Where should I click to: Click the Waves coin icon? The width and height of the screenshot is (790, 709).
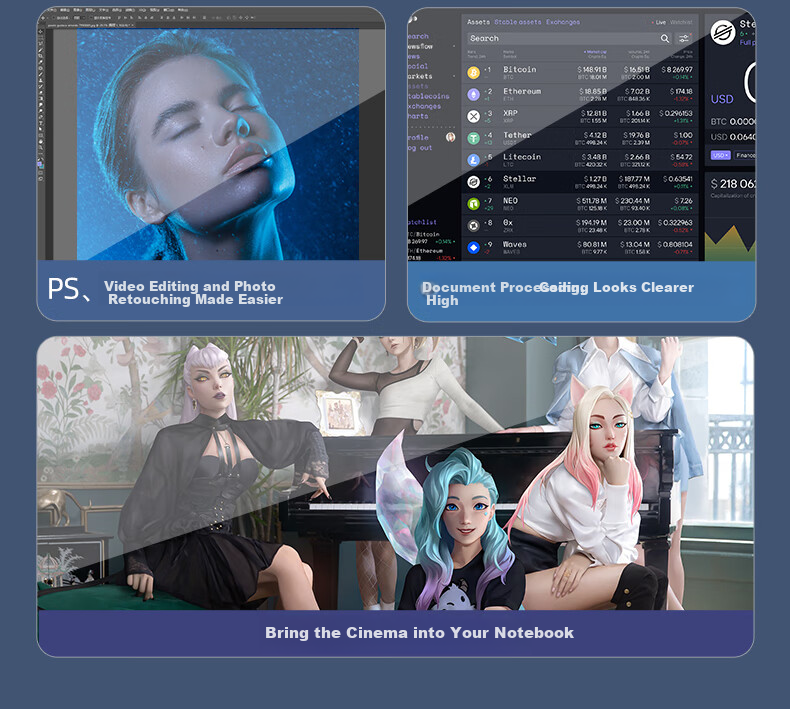tap(474, 247)
